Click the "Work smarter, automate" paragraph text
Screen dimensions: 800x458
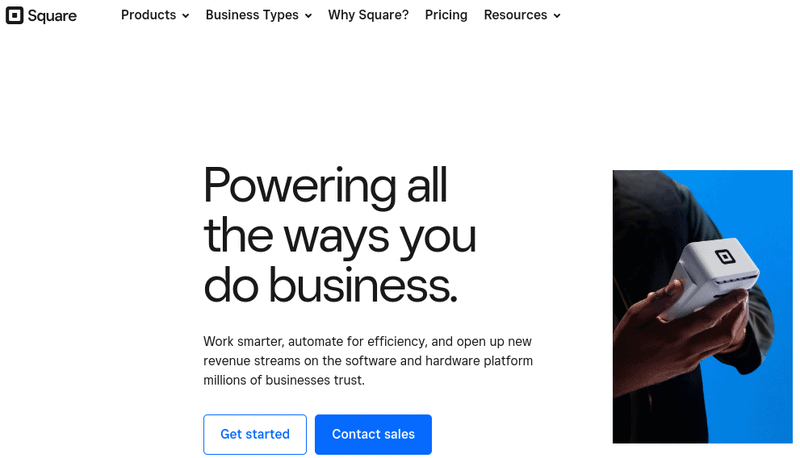[367, 361]
